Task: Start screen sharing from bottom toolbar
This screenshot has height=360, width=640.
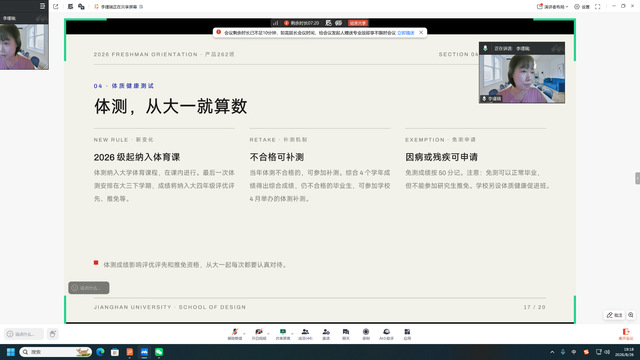Action: 282,334
